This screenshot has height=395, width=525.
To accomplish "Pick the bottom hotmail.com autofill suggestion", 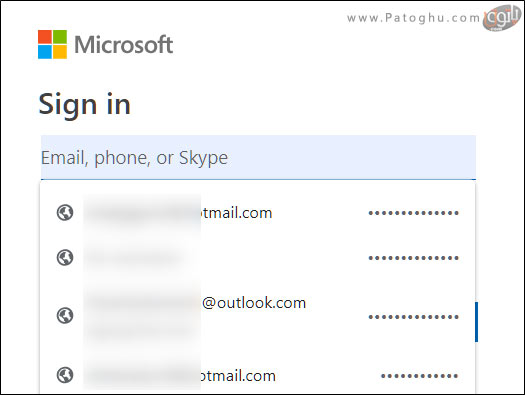I will (x=257, y=375).
